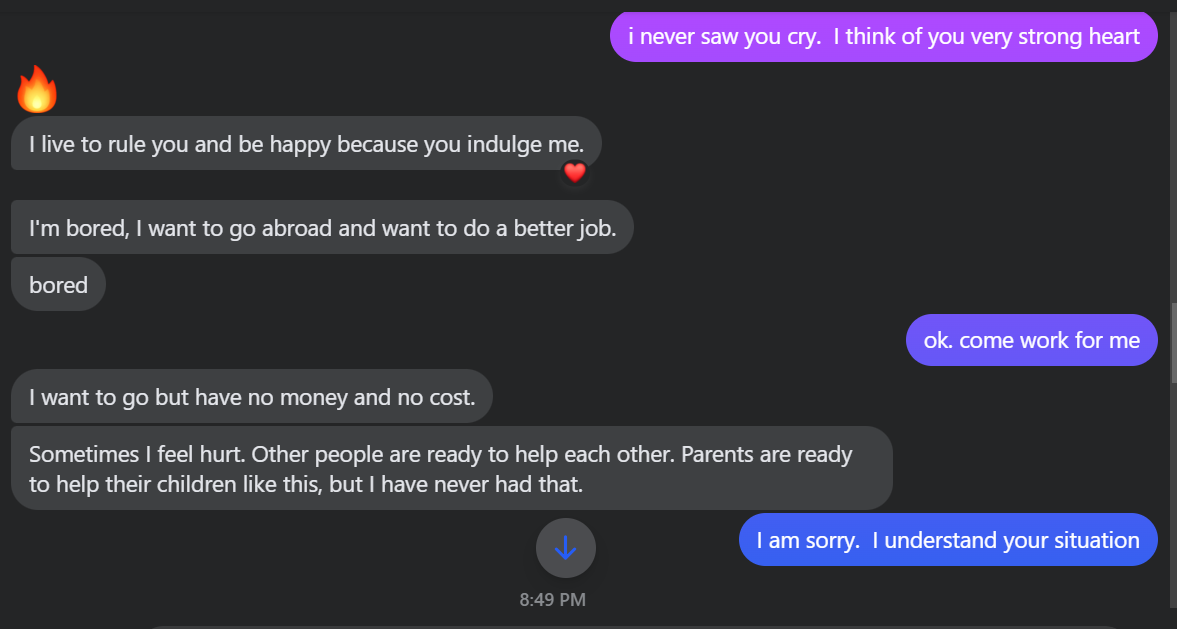Click the 8:49 PM timestamp

tap(552, 600)
